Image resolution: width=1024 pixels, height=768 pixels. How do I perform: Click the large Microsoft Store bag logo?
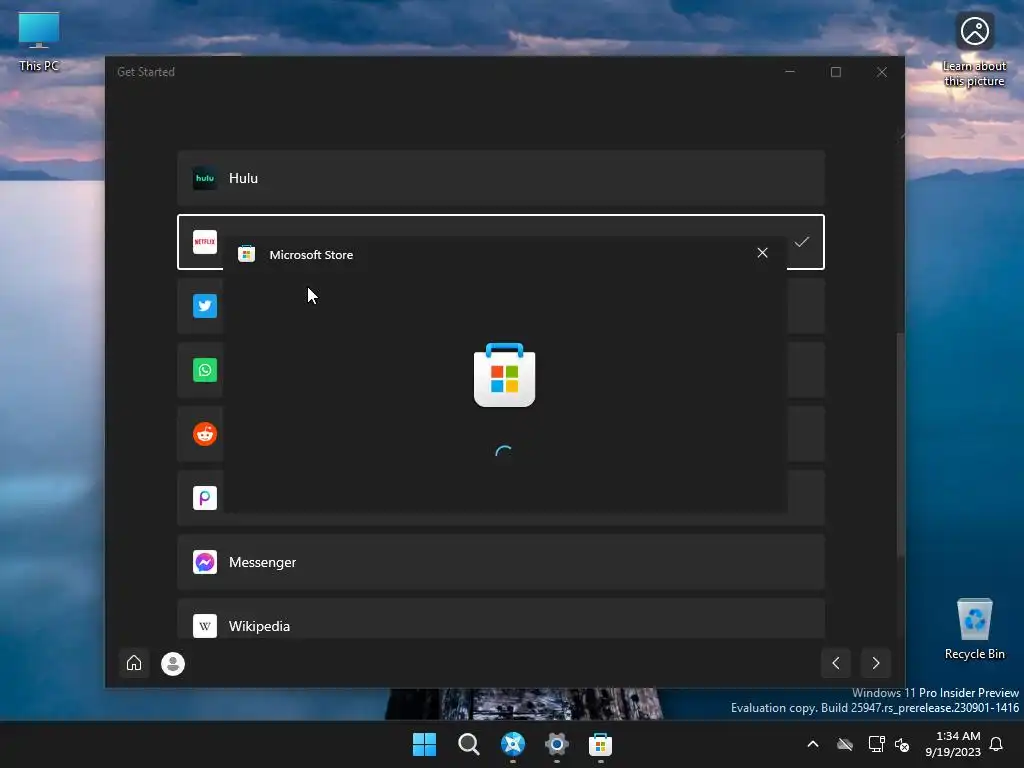pyautogui.click(x=504, y=375)
